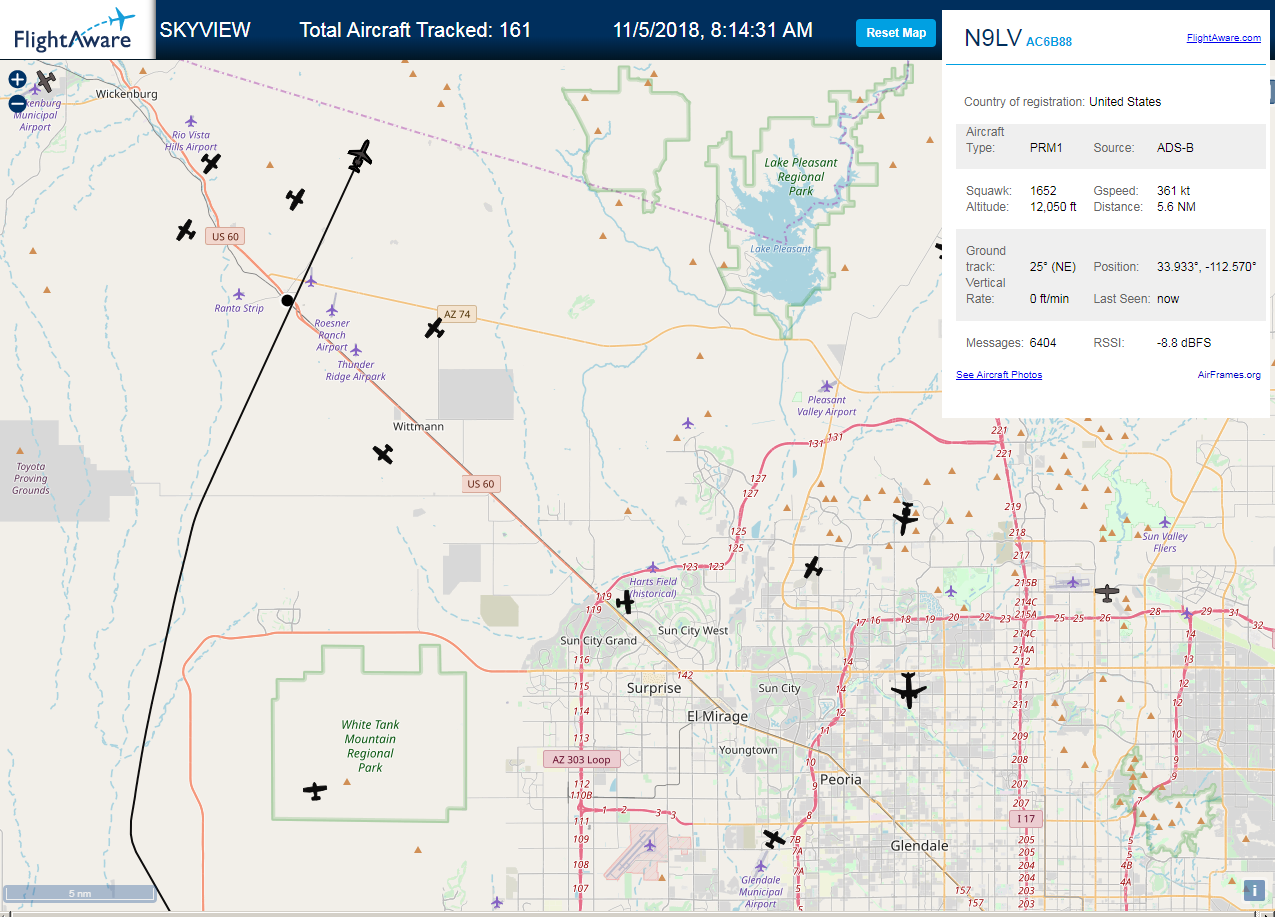Click the position coordinates value
This screenshot has height=917, width=1275.
pos(1206,267)
